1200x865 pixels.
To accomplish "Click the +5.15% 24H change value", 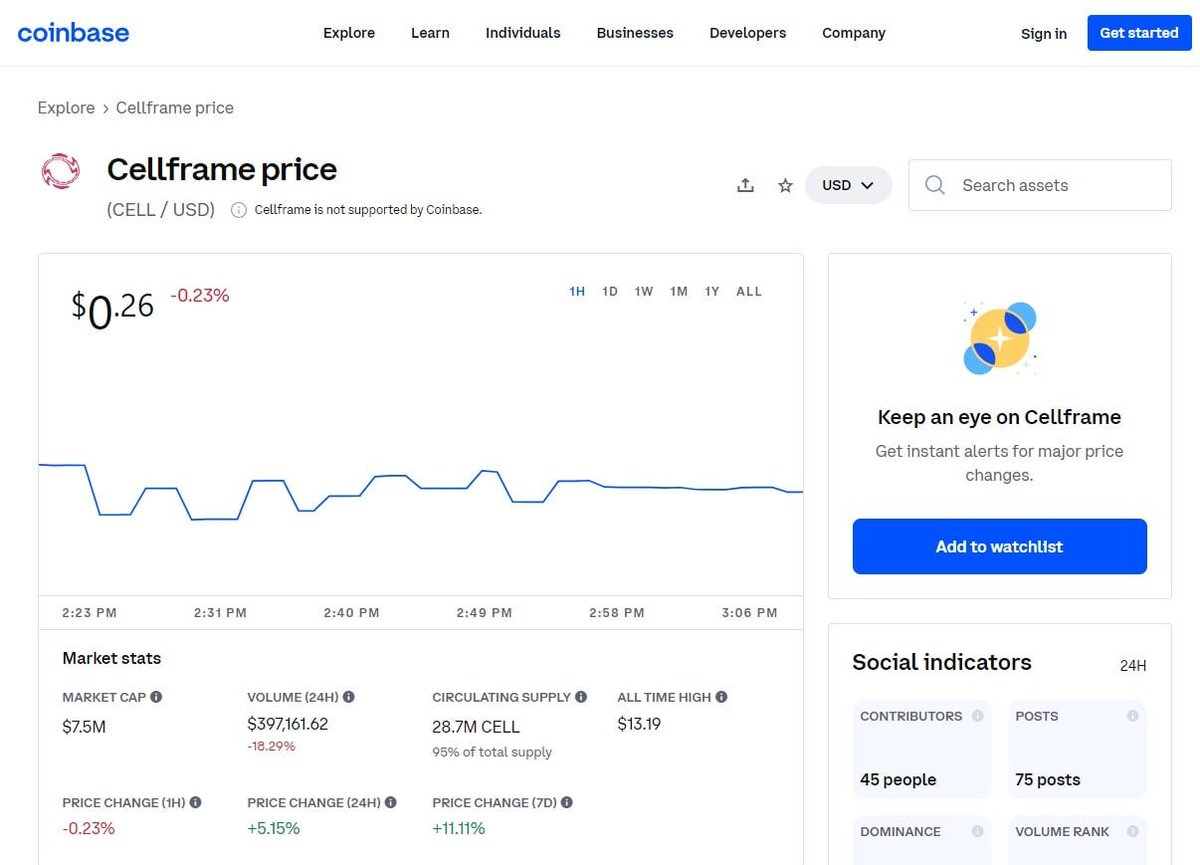I will coord(274,829).
